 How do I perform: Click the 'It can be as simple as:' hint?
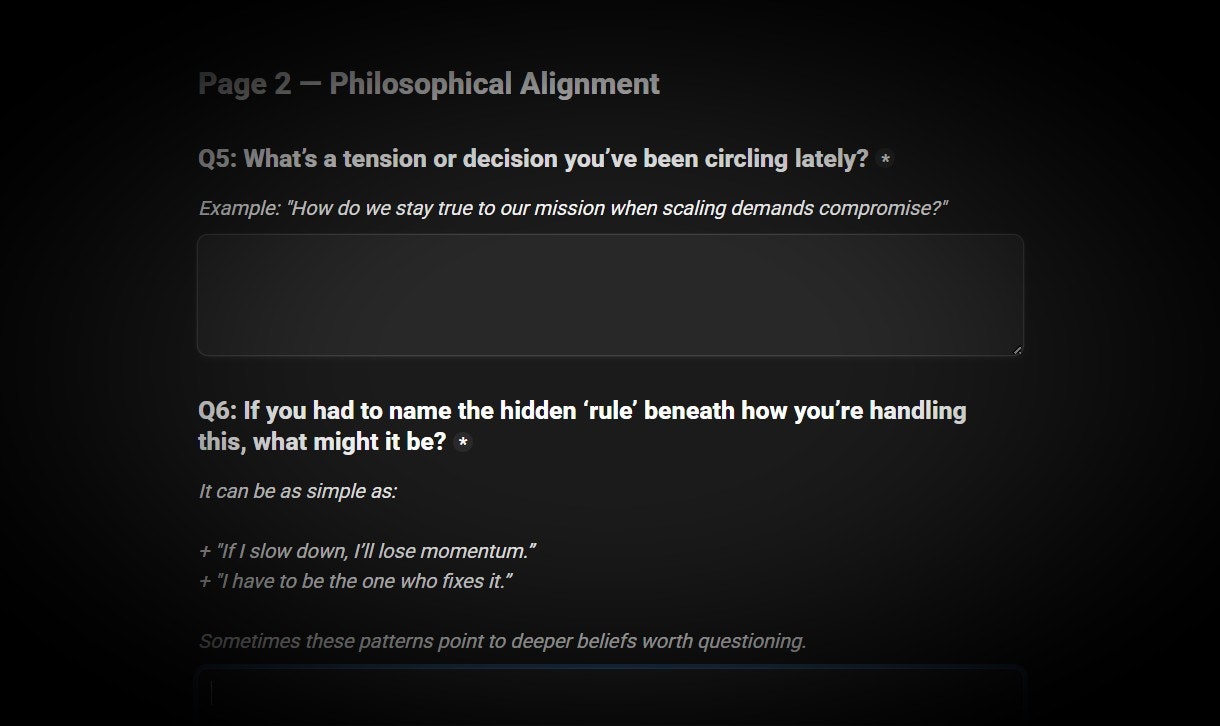[x=297, y=491]
